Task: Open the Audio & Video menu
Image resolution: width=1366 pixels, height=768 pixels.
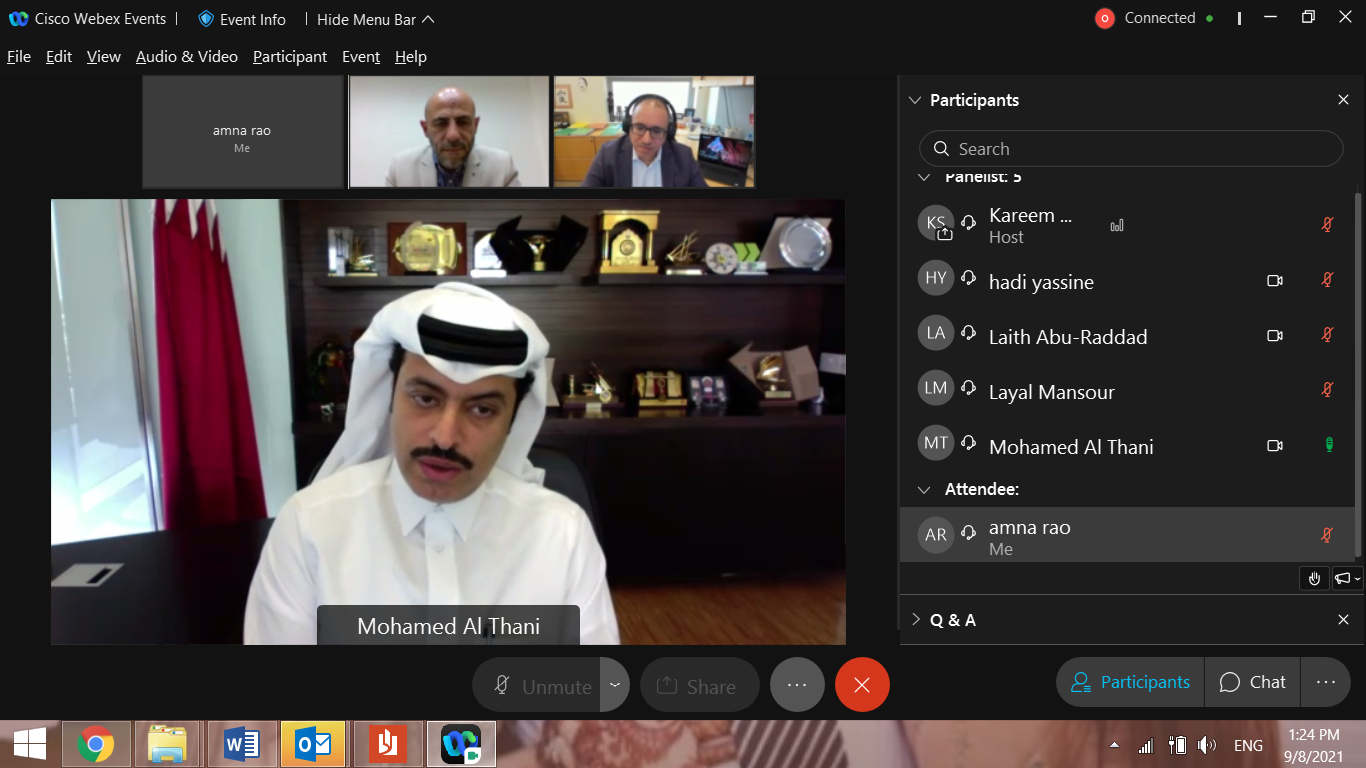Action: [x=186, y=57]
